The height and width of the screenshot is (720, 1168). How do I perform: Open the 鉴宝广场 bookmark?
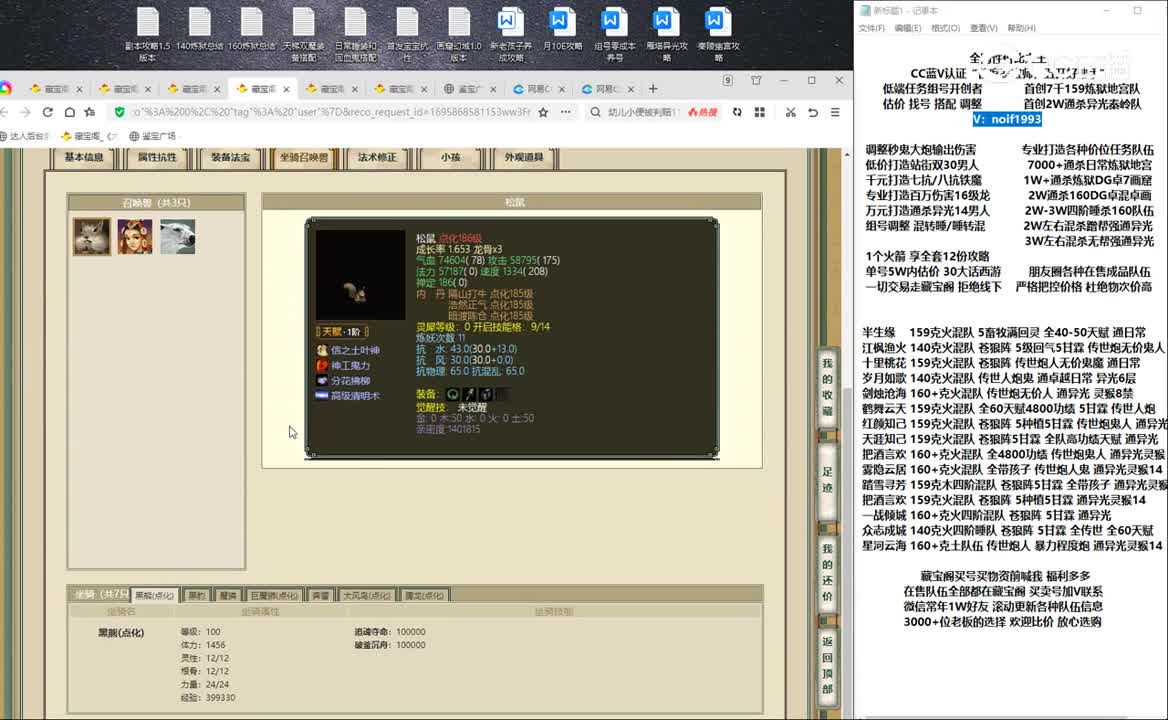pos(153,136)
